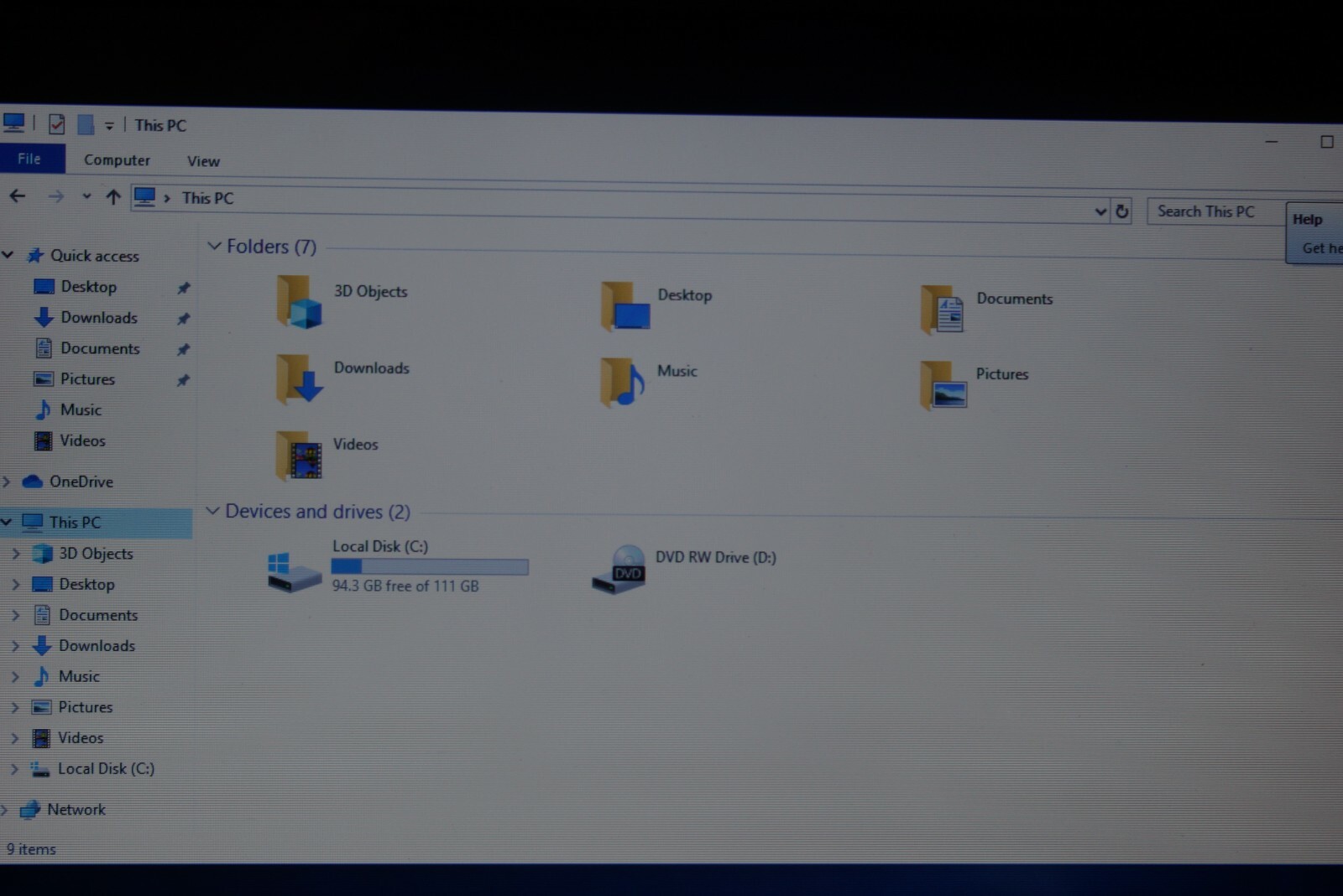This screenshot has height=896, width=1343.
Task: Collapse the Quick access tree node
Action: [8, 254]
